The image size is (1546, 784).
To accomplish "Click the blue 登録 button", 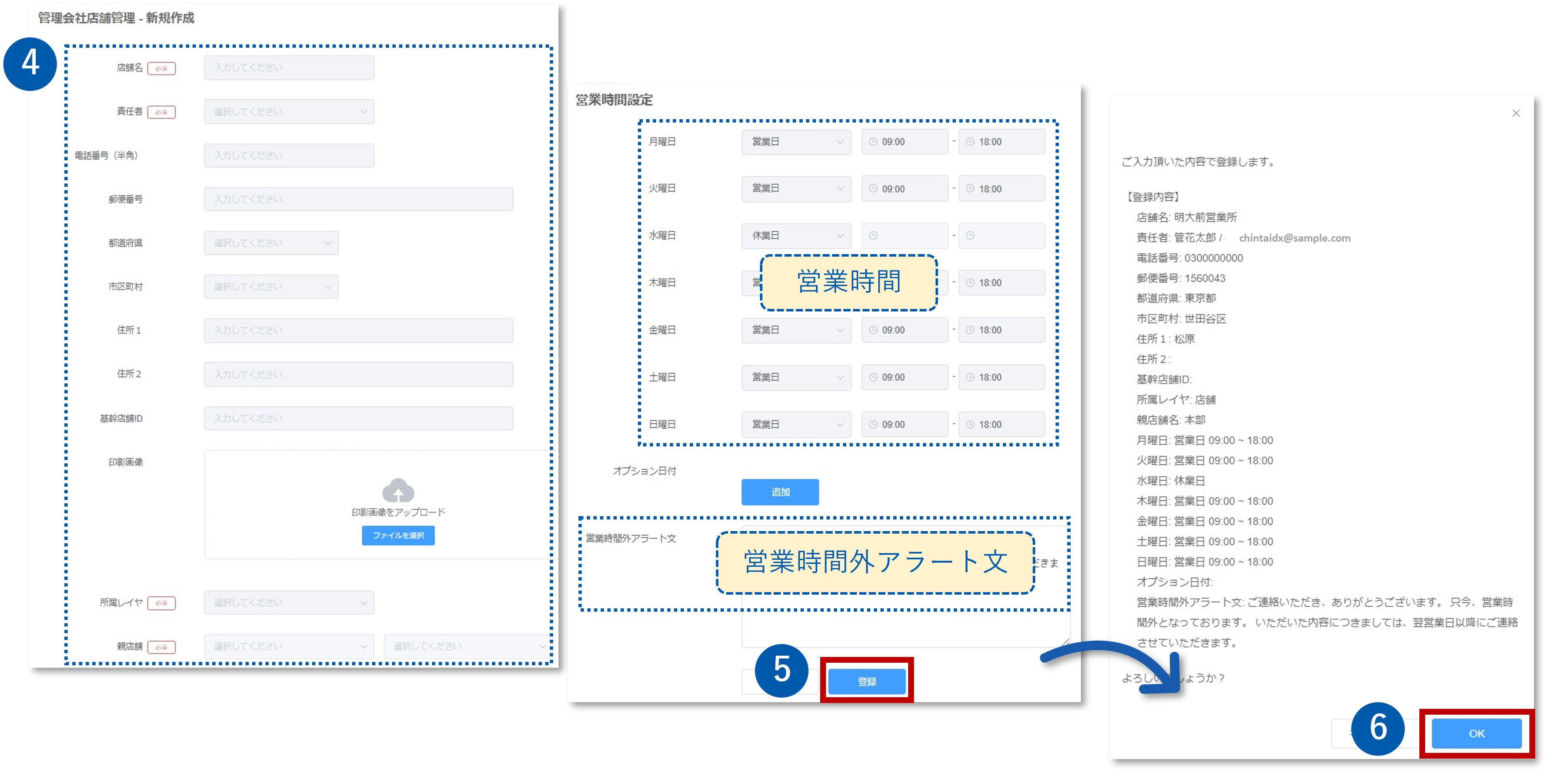I will pos(866,681).
